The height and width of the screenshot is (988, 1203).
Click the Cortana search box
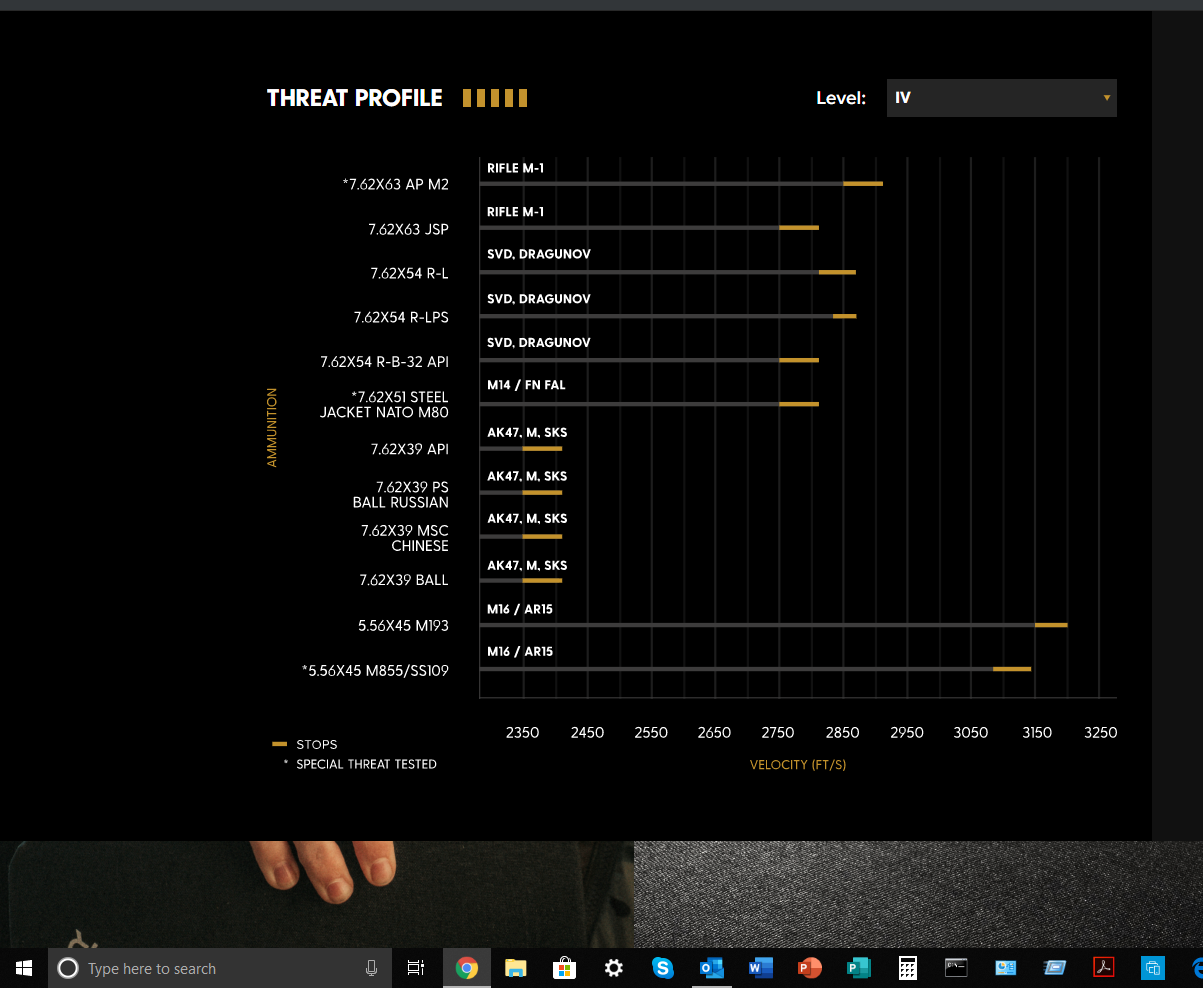click(x=200, y=968)
